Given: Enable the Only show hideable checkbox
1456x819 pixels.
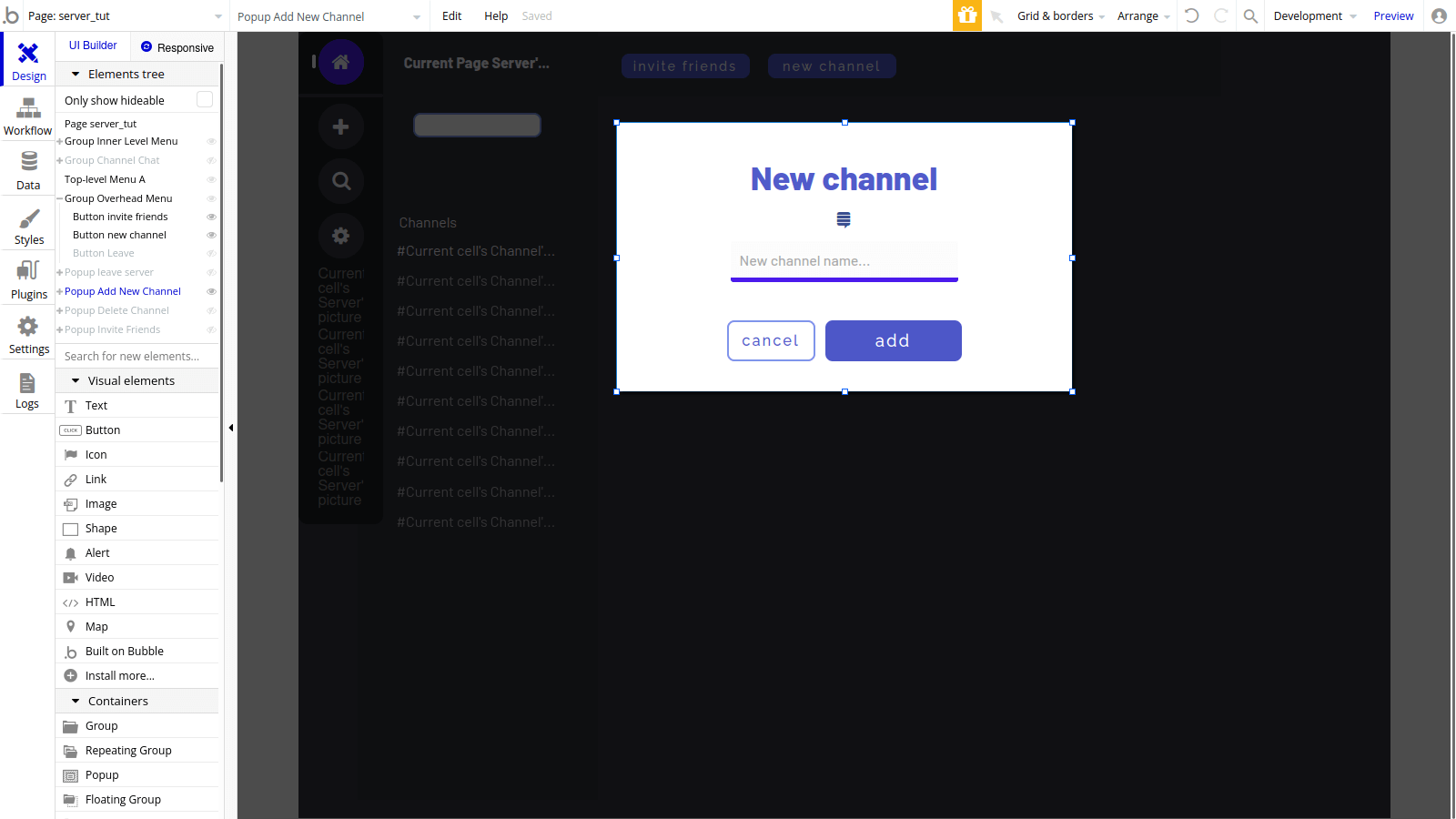Looking at the screenshot, I should click(204, 99).
